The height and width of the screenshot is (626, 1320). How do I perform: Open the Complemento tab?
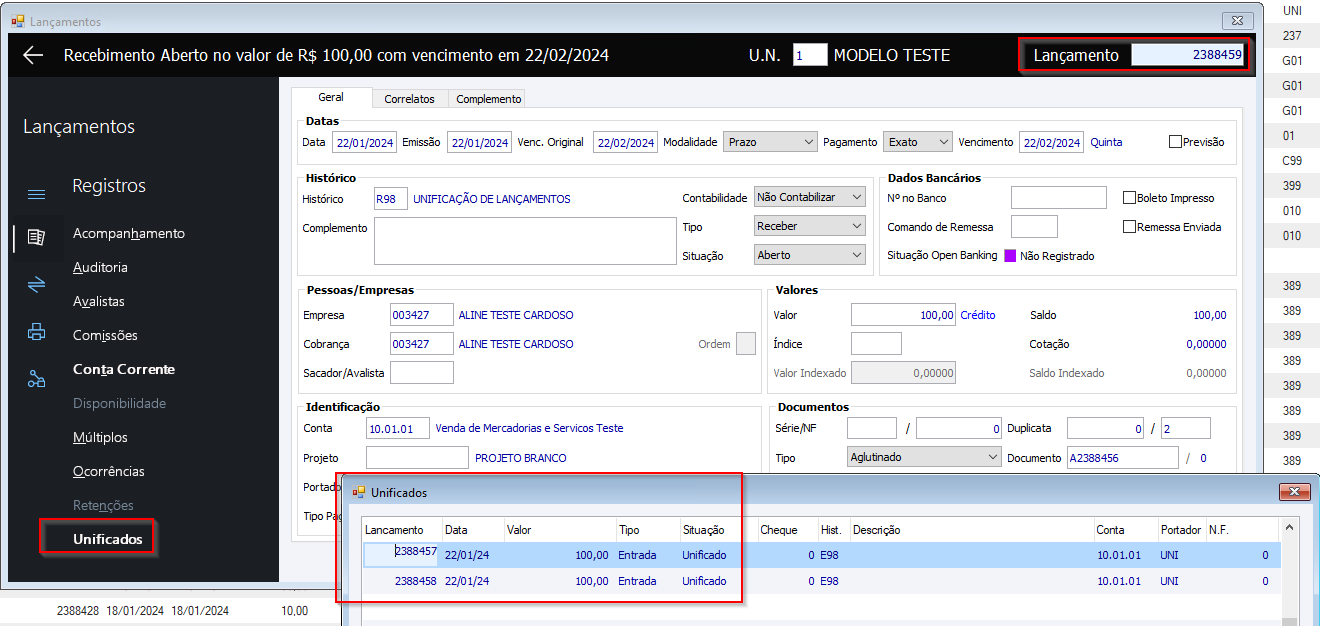pos(488,99)
